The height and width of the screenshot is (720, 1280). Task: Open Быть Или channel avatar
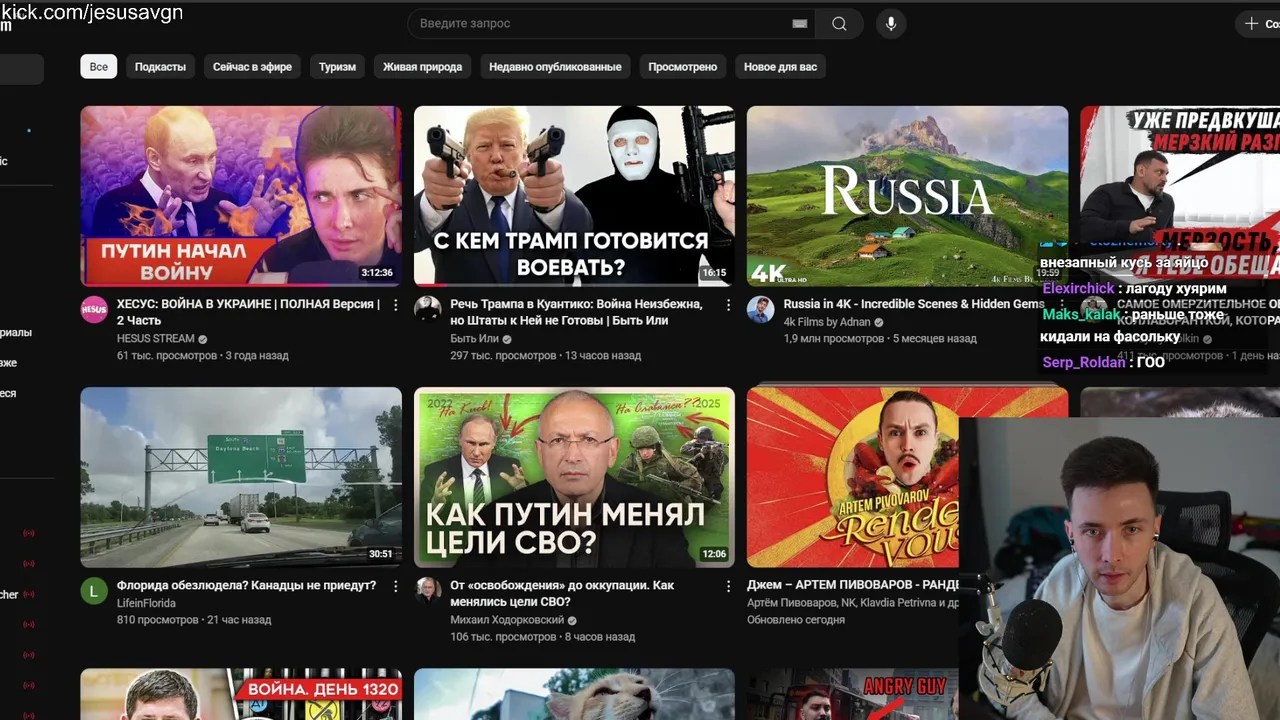tap(428, 309)
